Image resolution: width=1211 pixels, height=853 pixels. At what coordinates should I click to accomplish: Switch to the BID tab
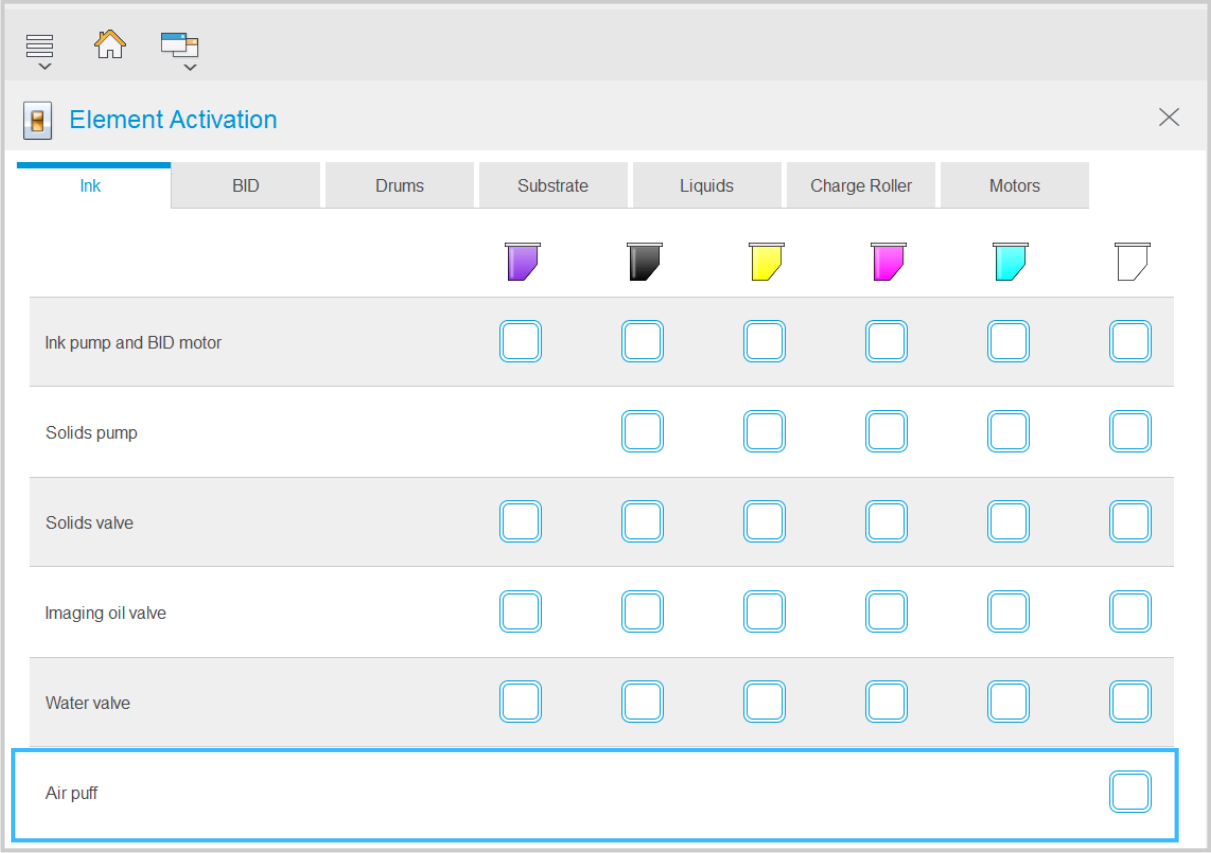pos(246,186)
